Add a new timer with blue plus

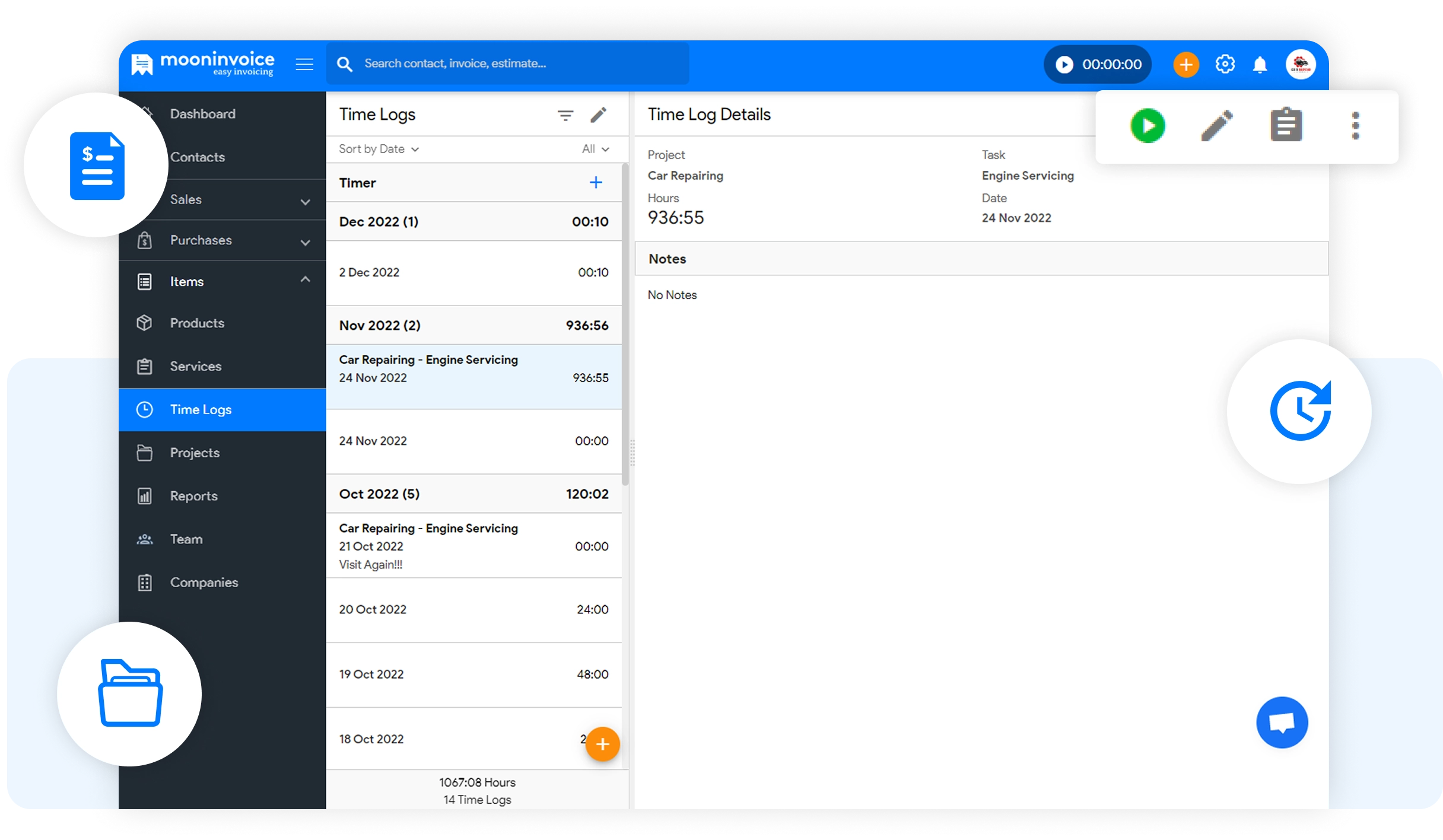[596, 183]
